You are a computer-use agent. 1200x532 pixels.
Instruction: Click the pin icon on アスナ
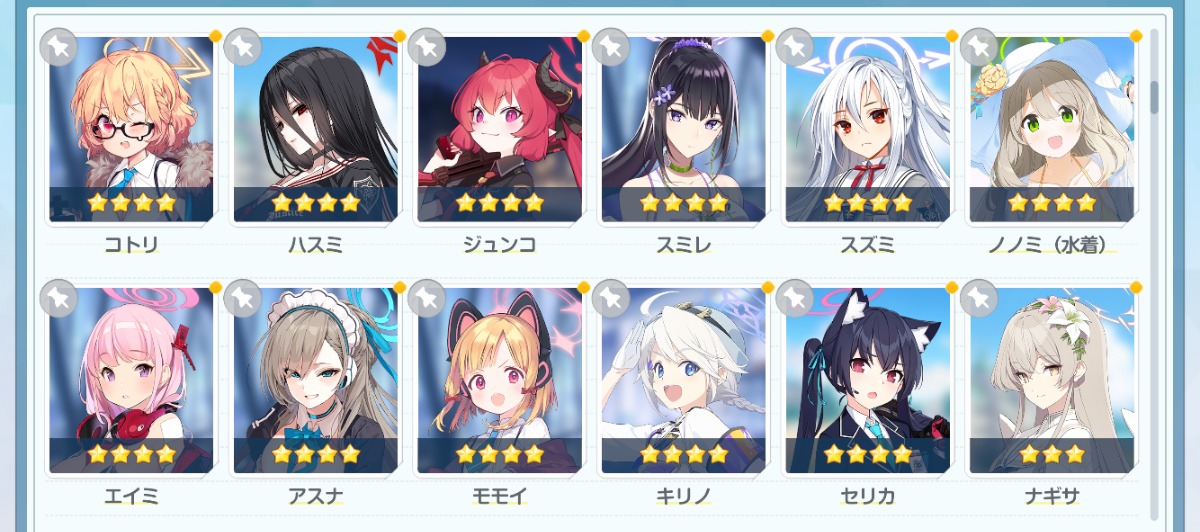(242, 298)
